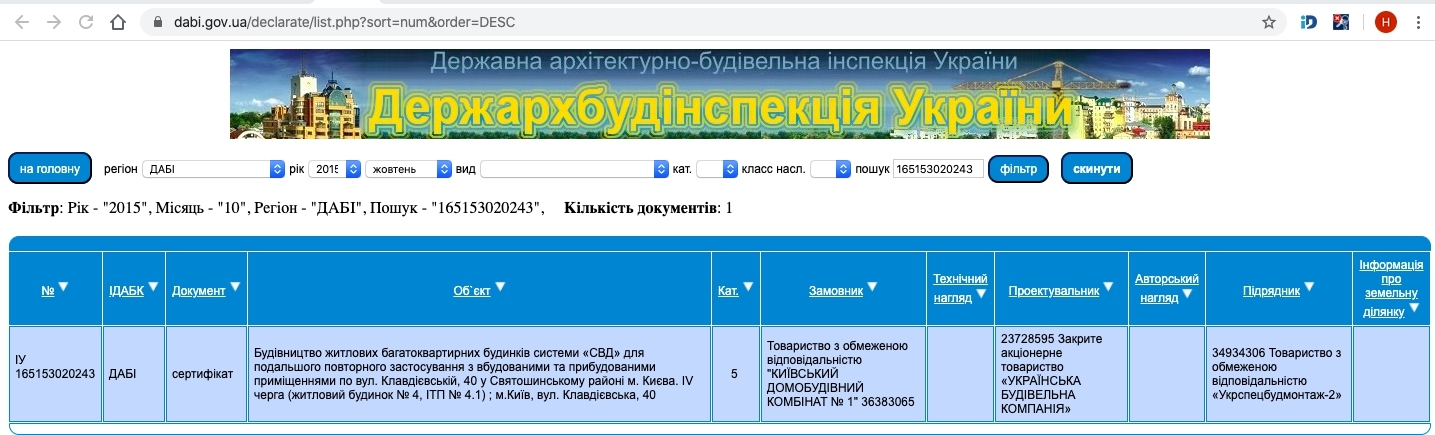Click the sort arrow beside № column
The height and width of the screenshot is (435, 1435).
pos(63,287)
